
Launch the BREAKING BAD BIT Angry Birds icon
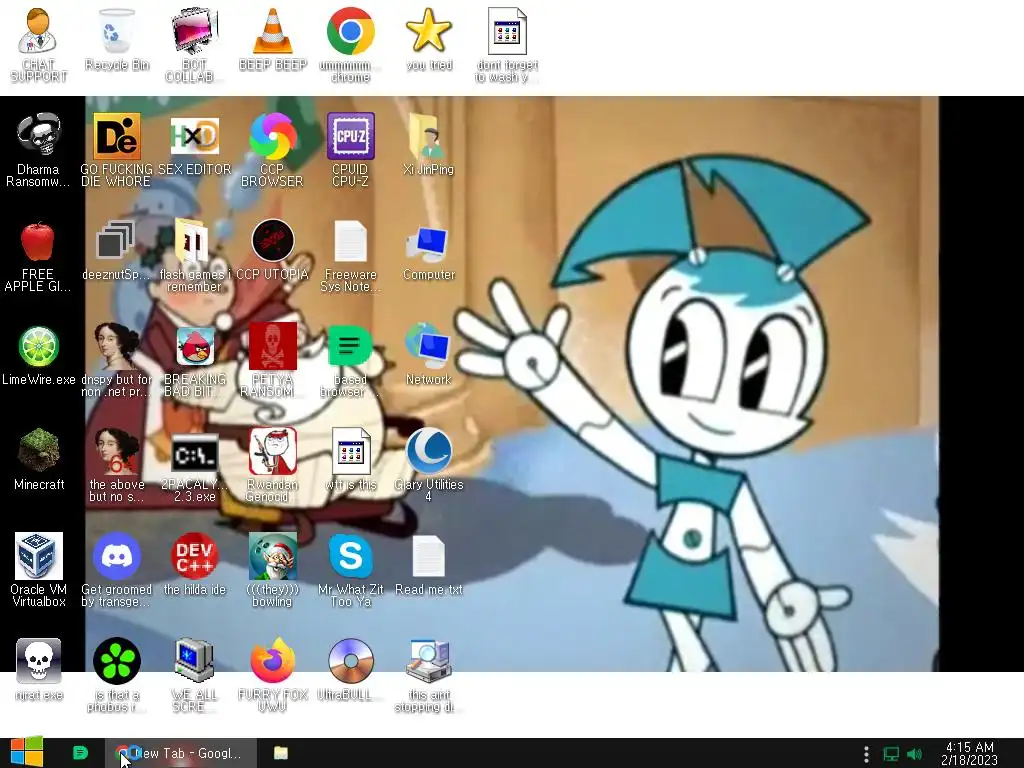coord(195,360)
